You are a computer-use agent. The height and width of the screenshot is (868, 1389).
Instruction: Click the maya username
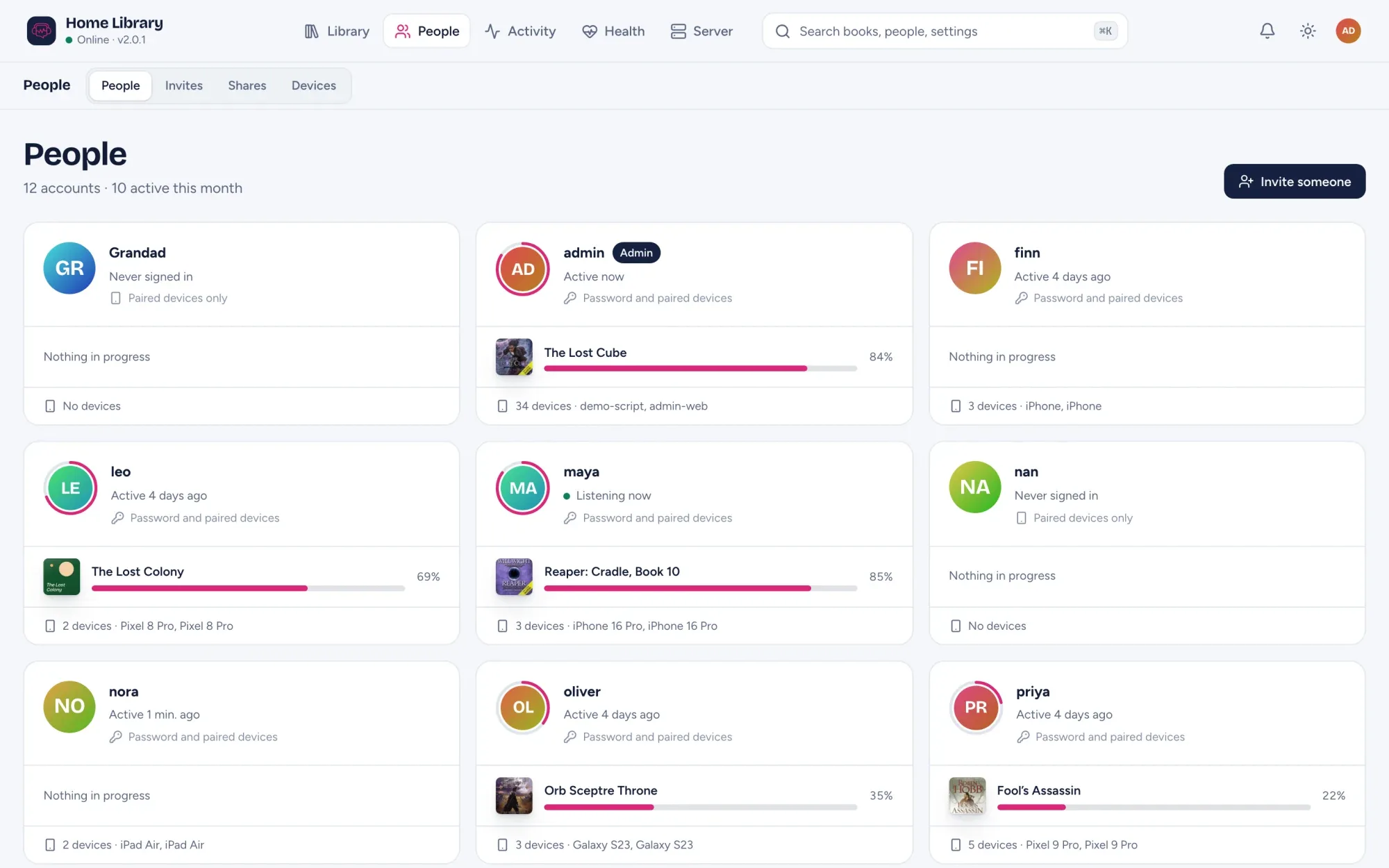tap(581, 471)
